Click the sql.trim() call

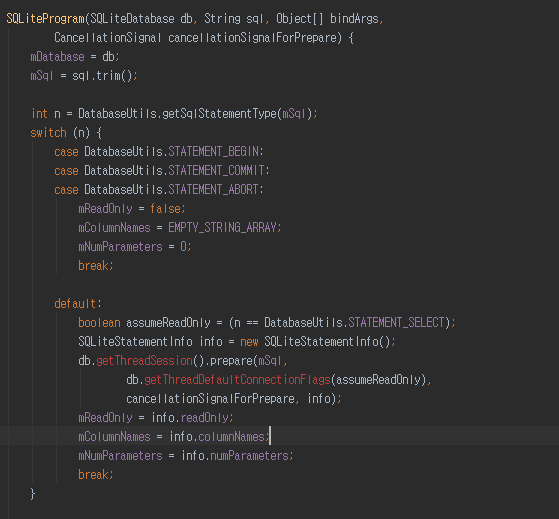click(x=102, y=76)
